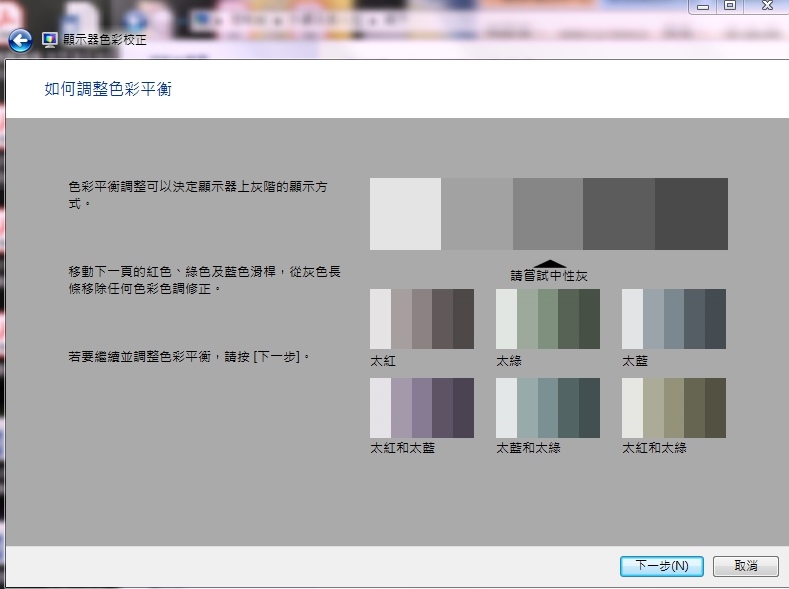Image resolution: width=789 pixels, height=589 pixels.
Task: Click the 太紅和太綠 sample thumbnail
Action: pyautogui.click(x=674, y=408)
